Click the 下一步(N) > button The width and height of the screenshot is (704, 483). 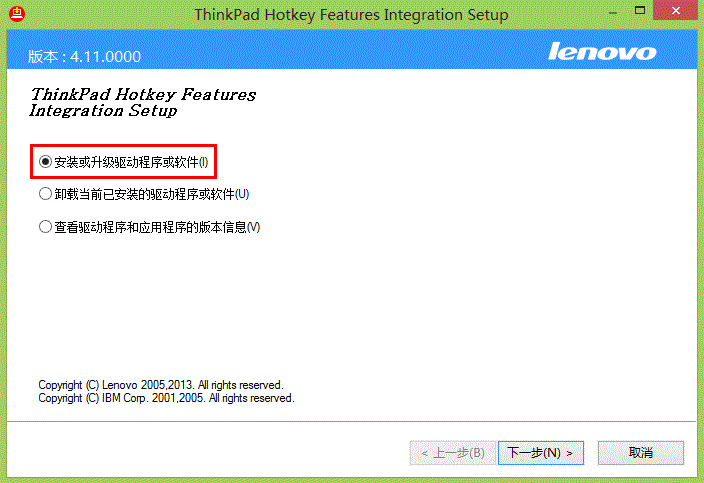(x=541, y=453)
